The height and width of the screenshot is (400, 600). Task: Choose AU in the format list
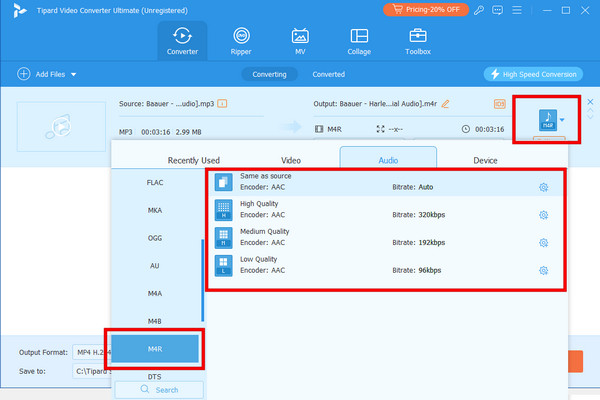pyautogui.click(x=155, y=266)
